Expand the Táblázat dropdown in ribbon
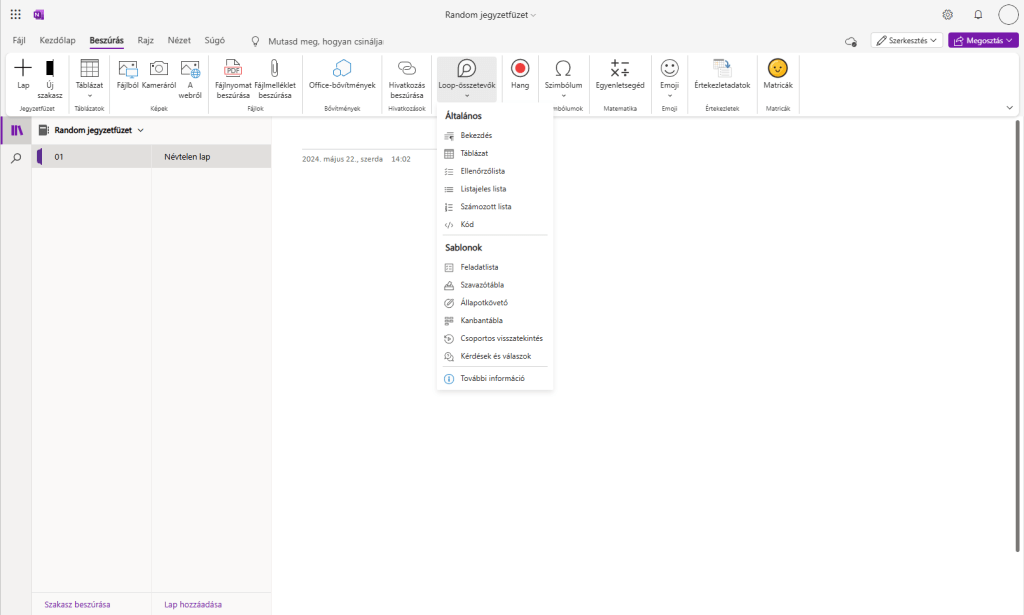This screenshot has height=615, width=1024. pyautogui.click(x=89, y=76)
